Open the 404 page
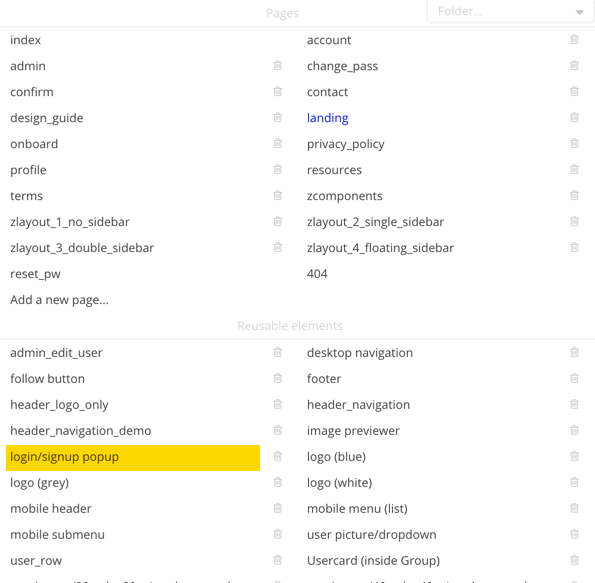This screenshot has width=595, height=583. tap(317, 274)
